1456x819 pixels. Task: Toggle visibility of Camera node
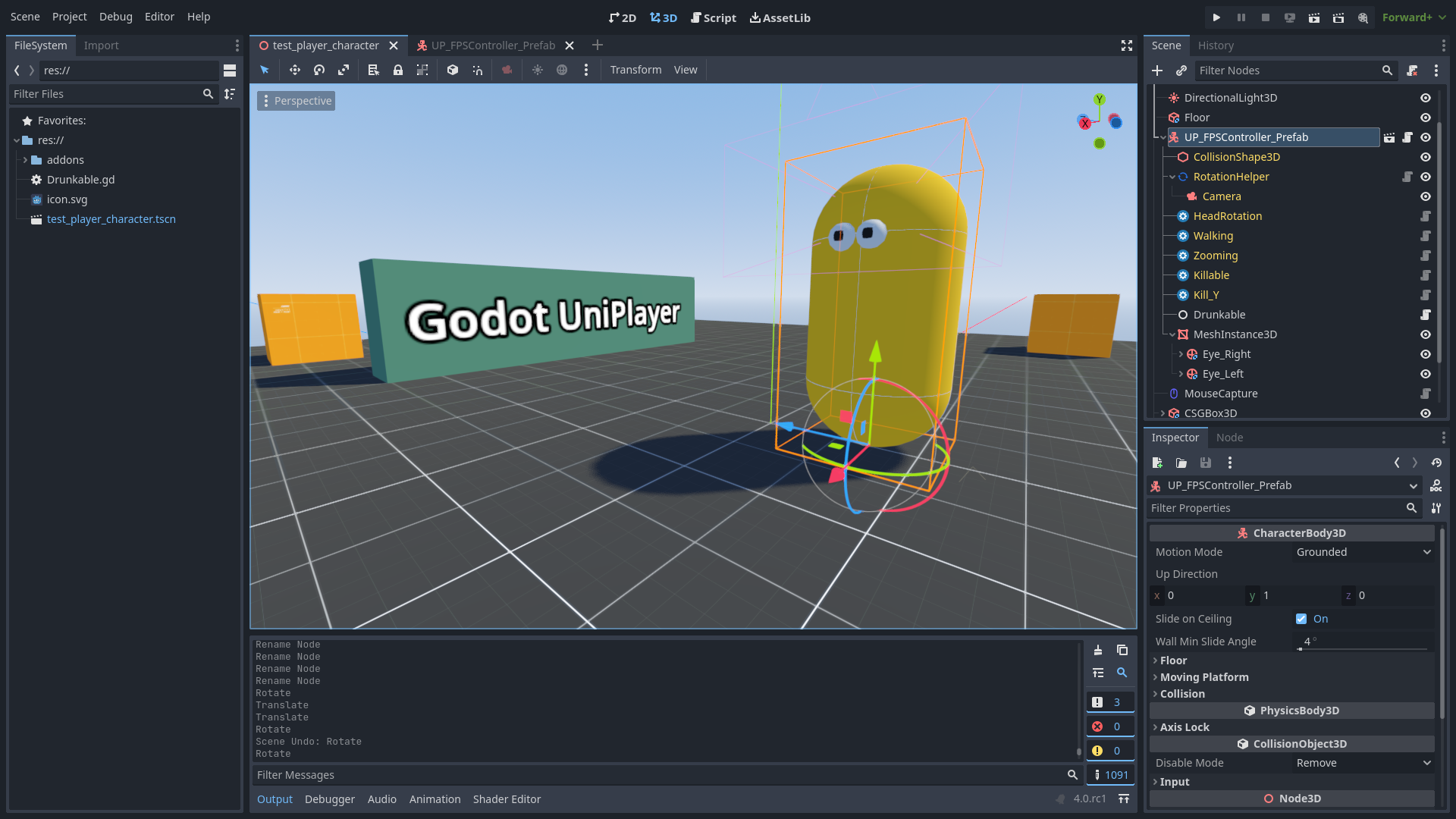point(1426,196)
